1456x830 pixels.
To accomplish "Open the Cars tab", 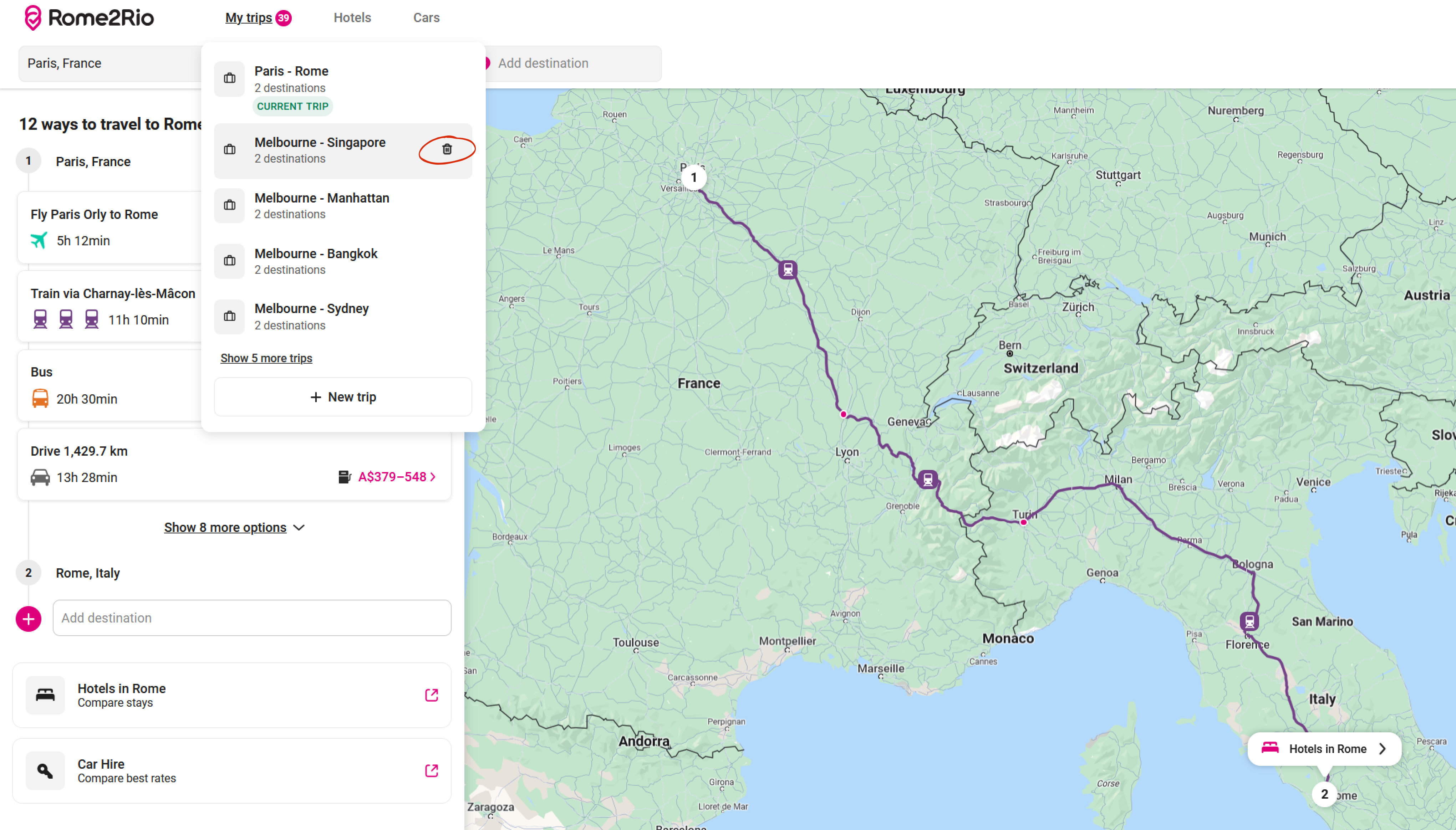I will pyautogui.click(x=426, y=18).
